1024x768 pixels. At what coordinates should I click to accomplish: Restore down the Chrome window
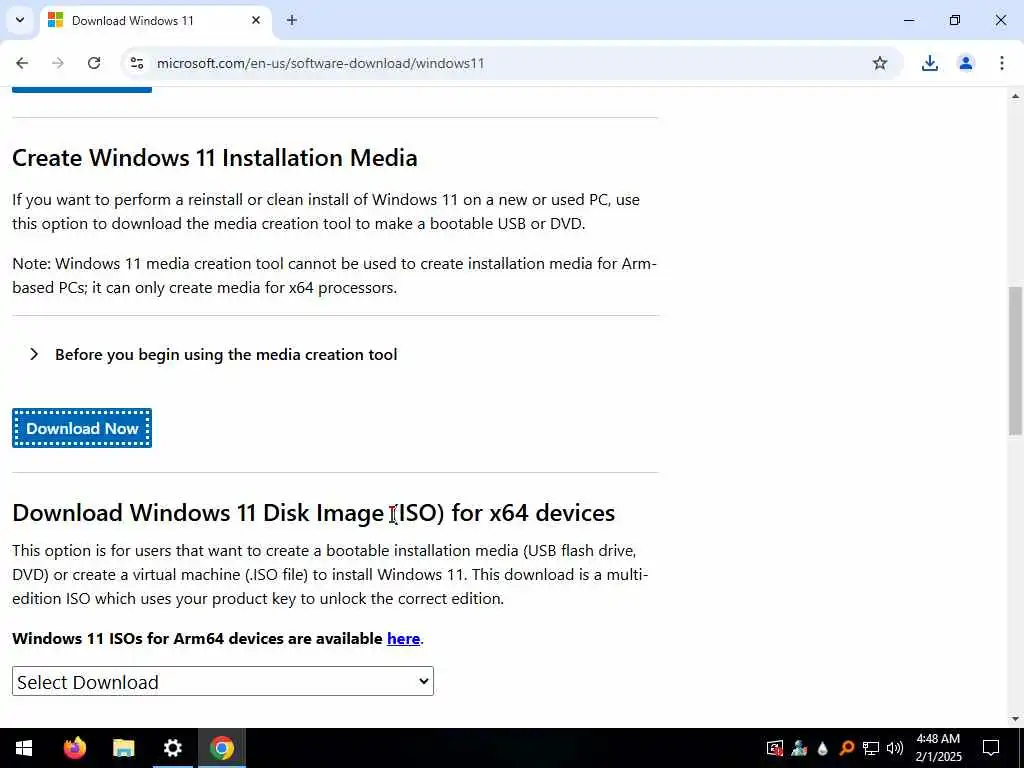pos(955,20)
